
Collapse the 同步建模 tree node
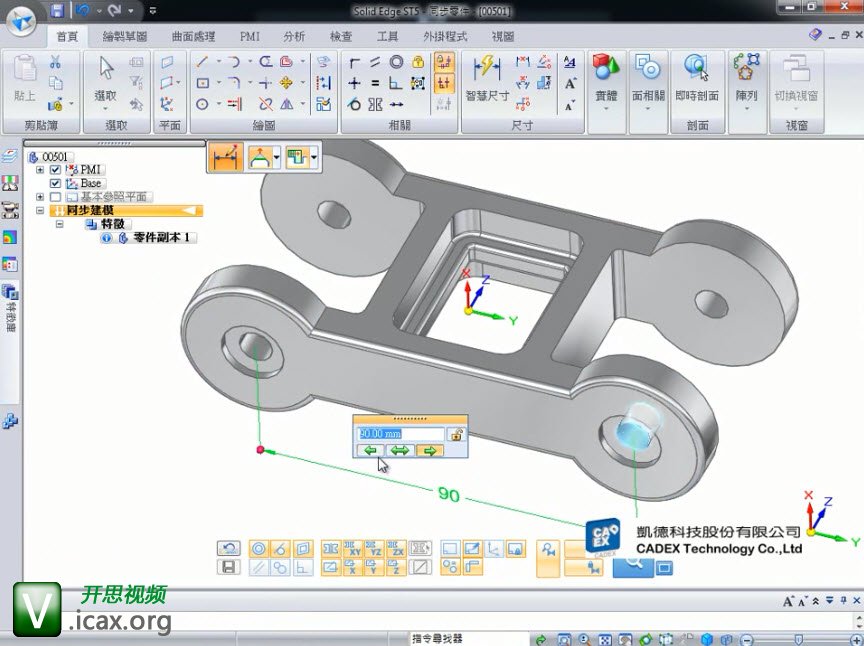(x=41, y=211)
